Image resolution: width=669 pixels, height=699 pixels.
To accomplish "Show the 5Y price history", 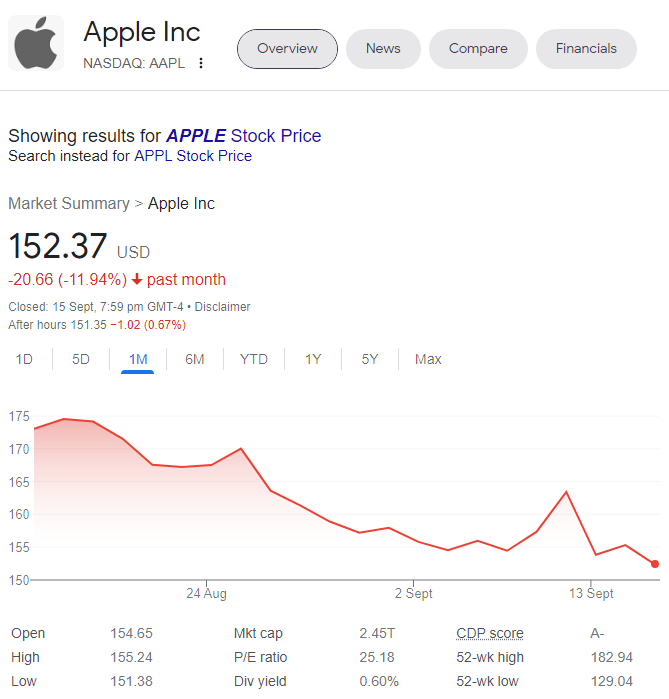I will click(x=369, y=359).
